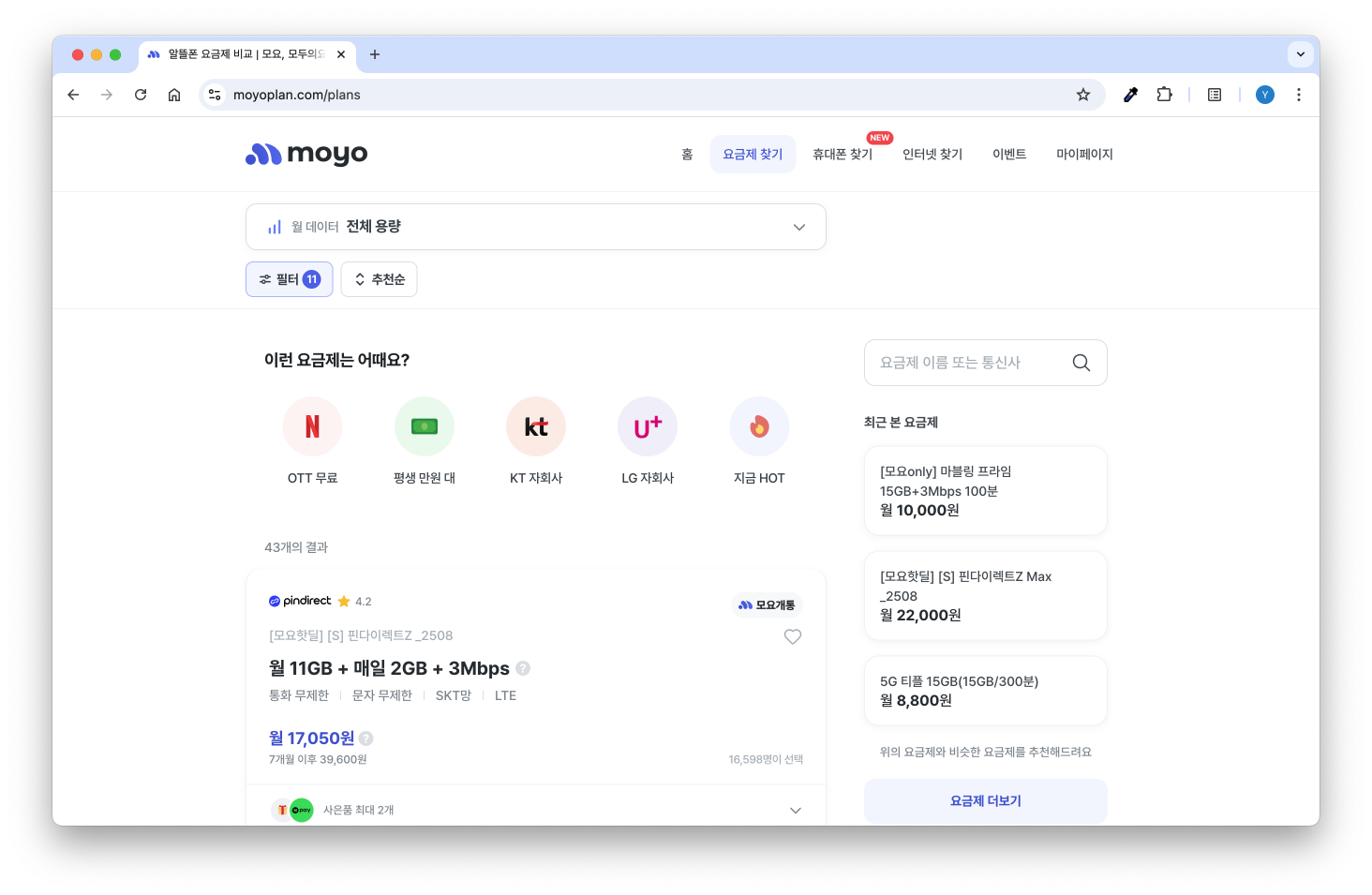The image size is (1372, 895).
Task: Click the moyo logo
Action: tap(306, 154)
